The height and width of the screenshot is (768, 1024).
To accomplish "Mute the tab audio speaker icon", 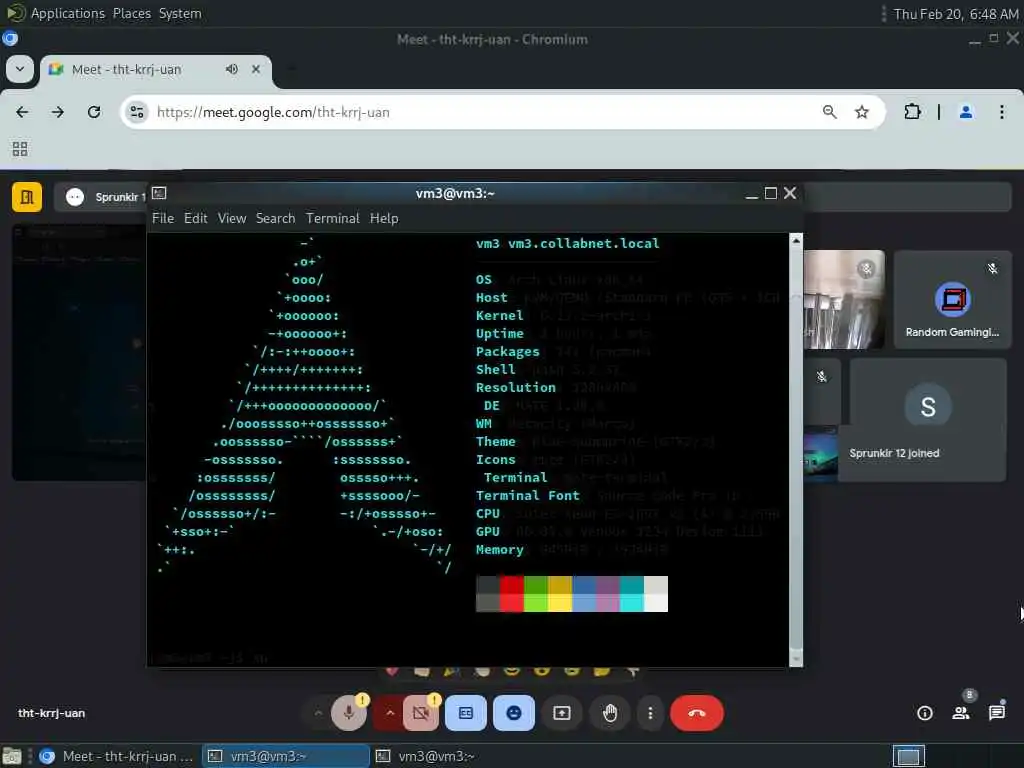I will (x=232, y=69).
